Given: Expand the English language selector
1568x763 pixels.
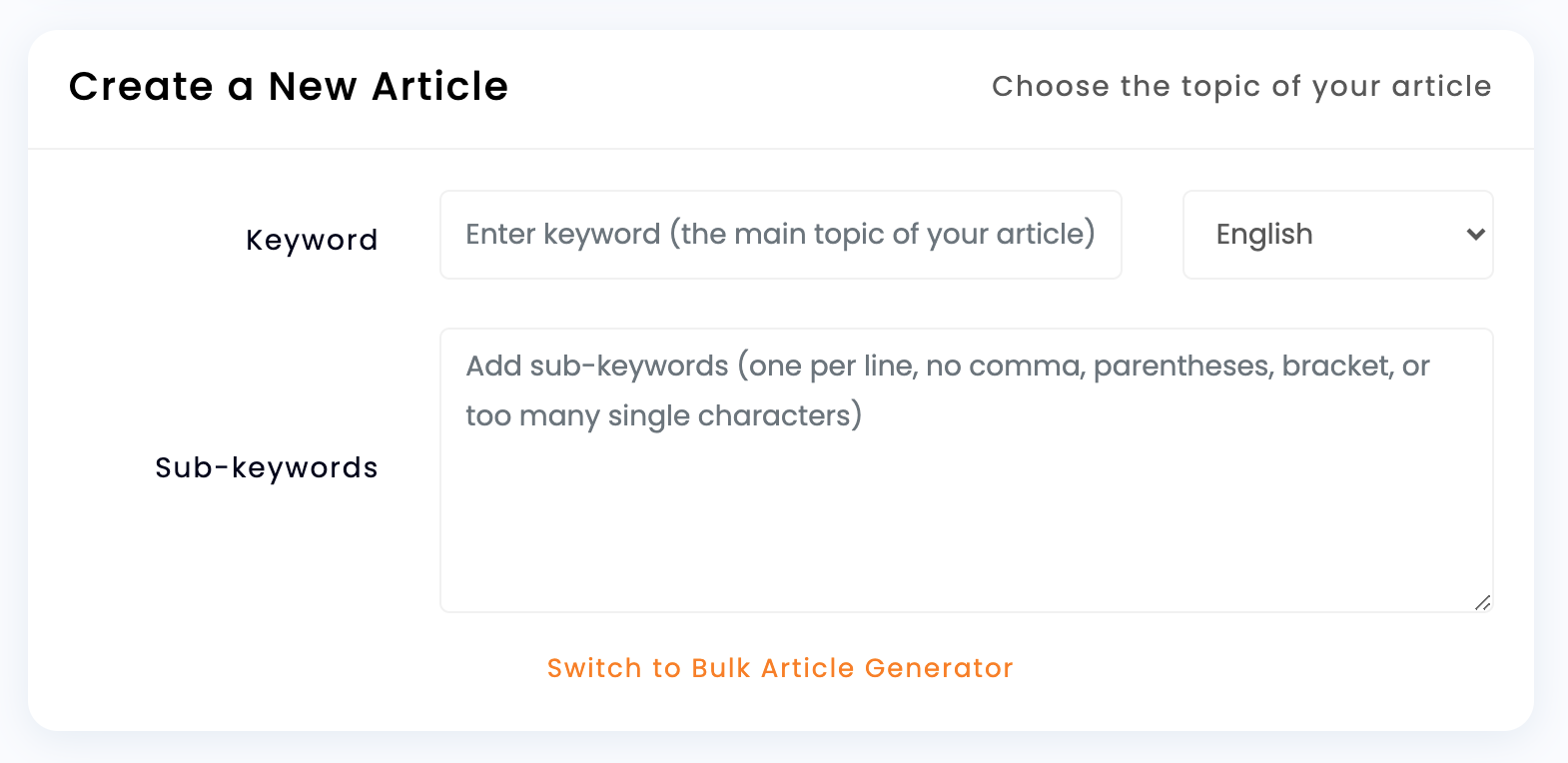Looking at the screenshot, I should [x=1338, y=235].
